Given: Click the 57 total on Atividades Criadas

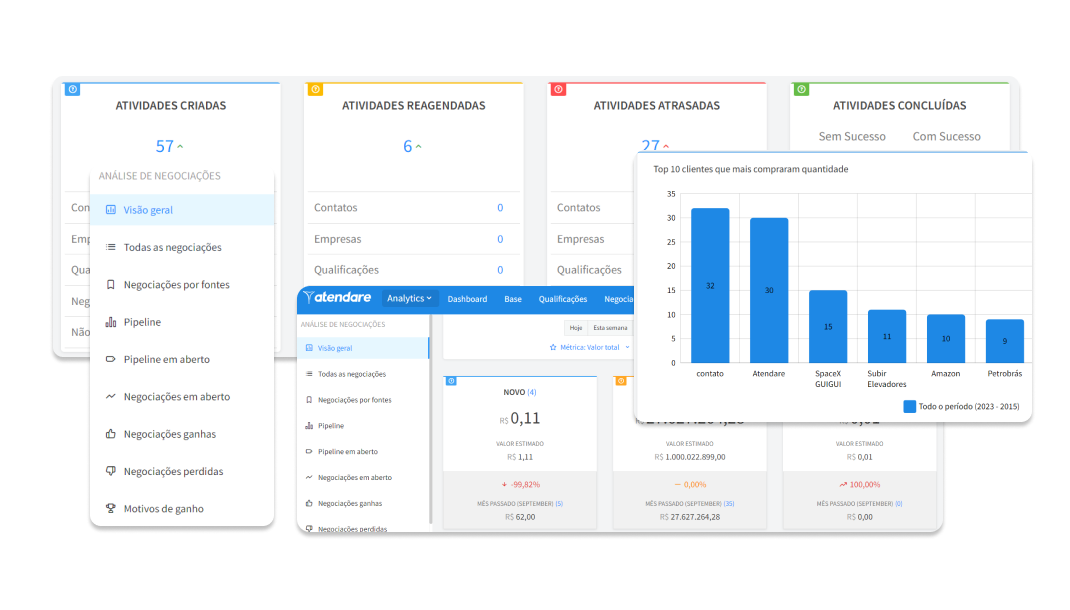Looking at the screenshot, I should point(164,146).
